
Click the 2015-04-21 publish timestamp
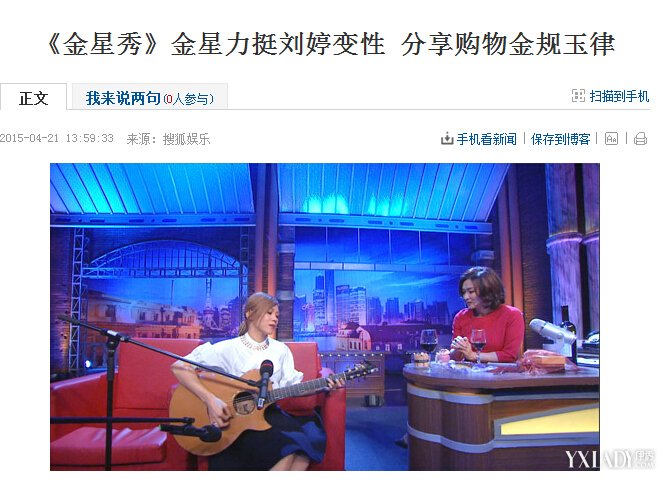[x=57, y=138]
